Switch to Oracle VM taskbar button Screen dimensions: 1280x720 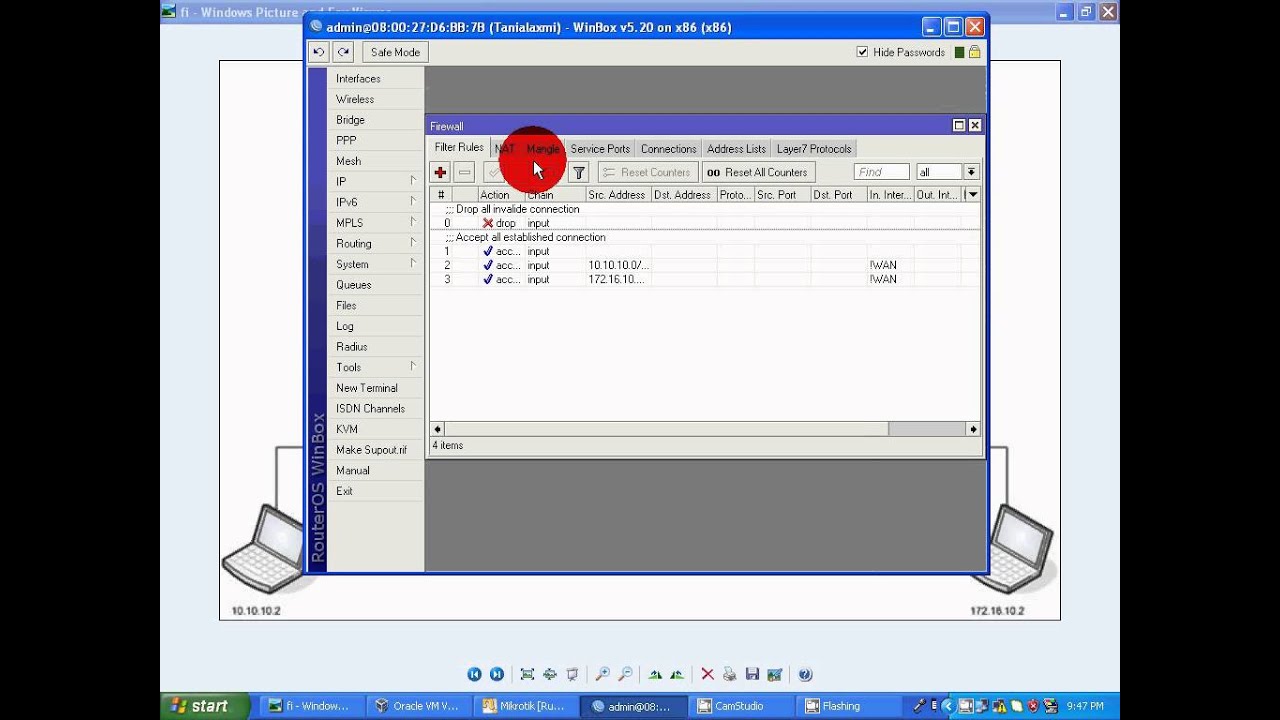pyautogui.click(x=417, y=706)
